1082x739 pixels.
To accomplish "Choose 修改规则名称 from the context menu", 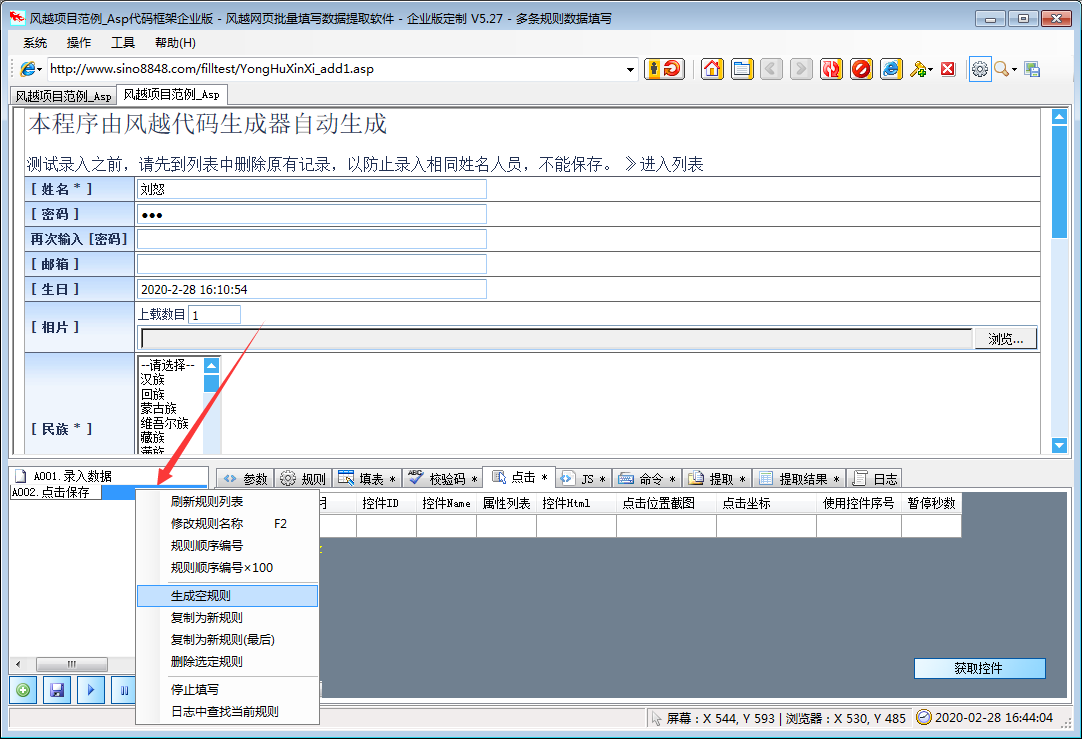I will point(227,524).
